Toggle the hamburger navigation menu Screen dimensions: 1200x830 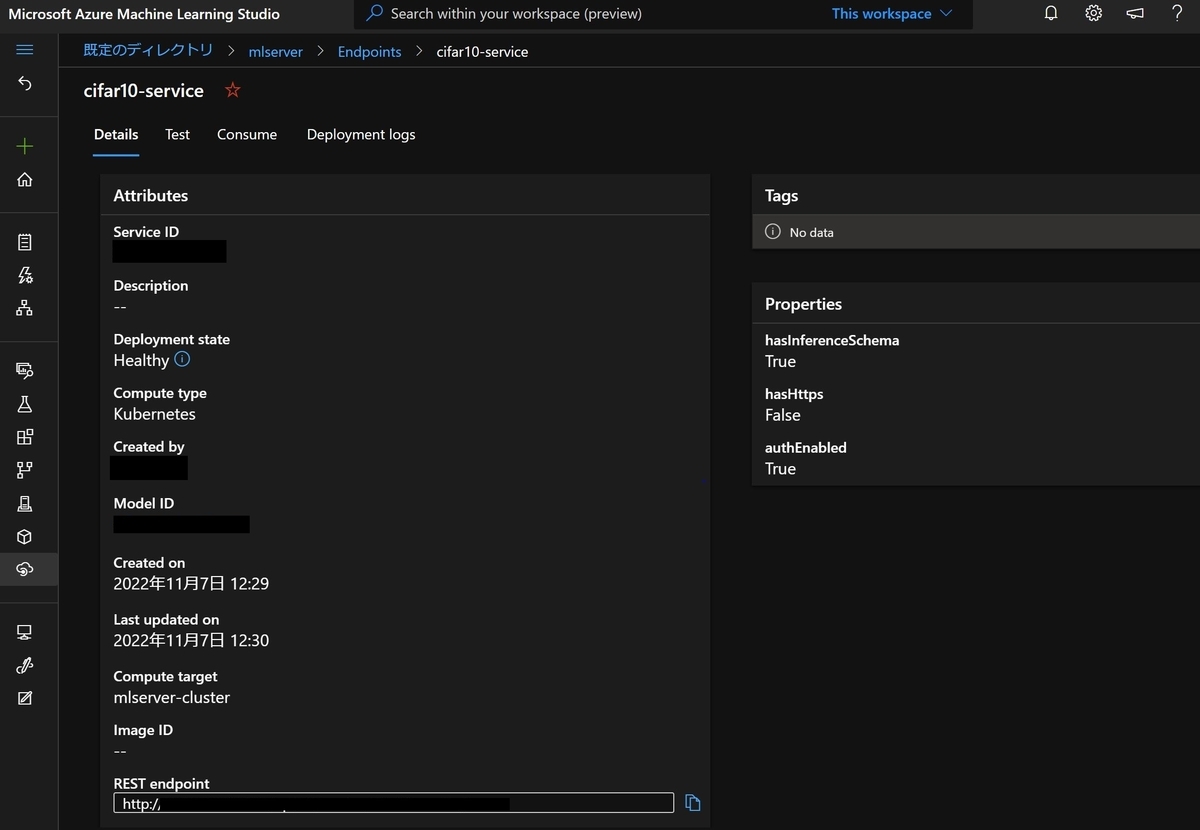(25, 50)
